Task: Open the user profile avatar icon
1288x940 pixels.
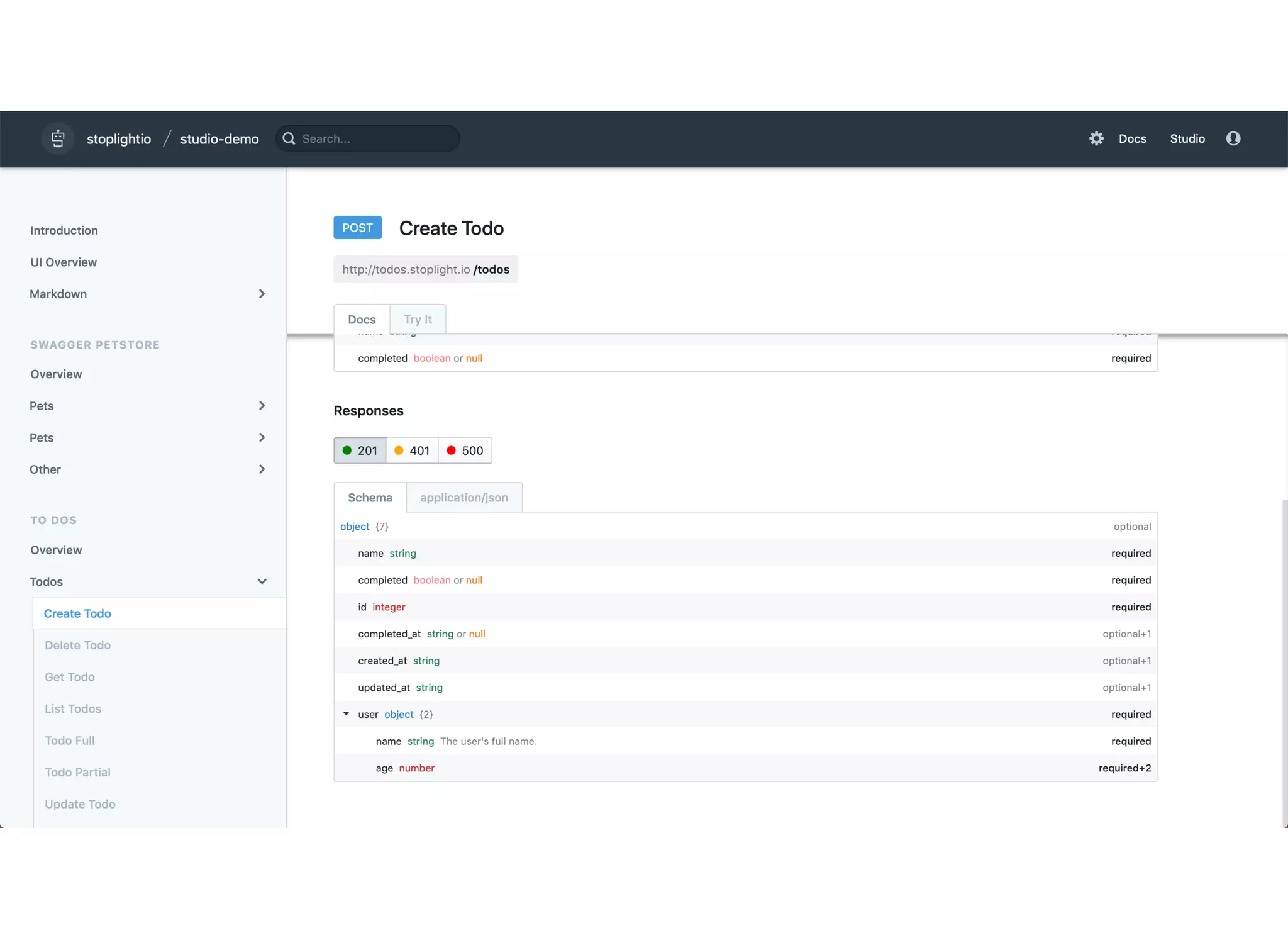Action: (1233, 138)
